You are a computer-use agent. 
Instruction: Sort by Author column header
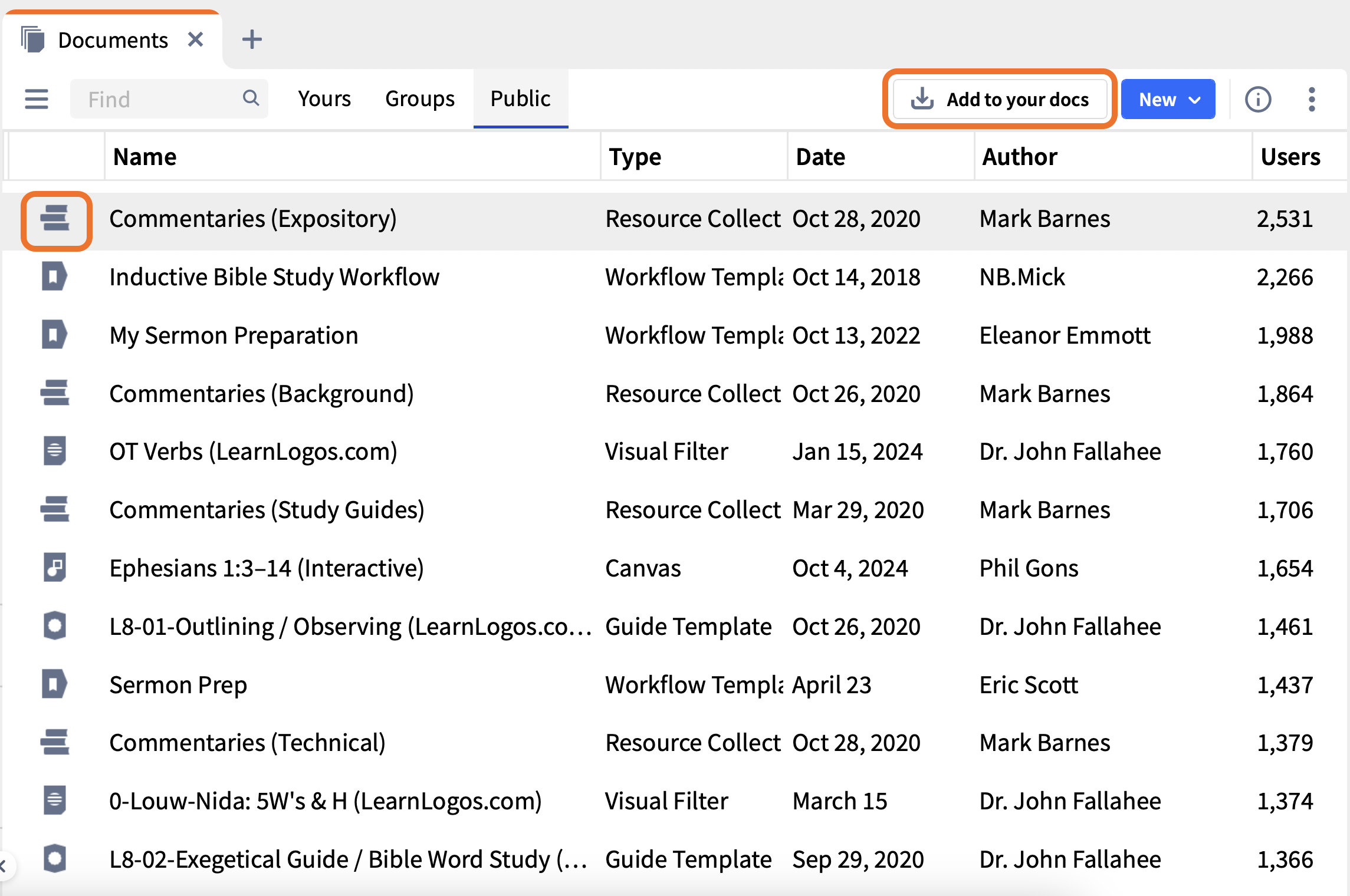click(1113, 156)
